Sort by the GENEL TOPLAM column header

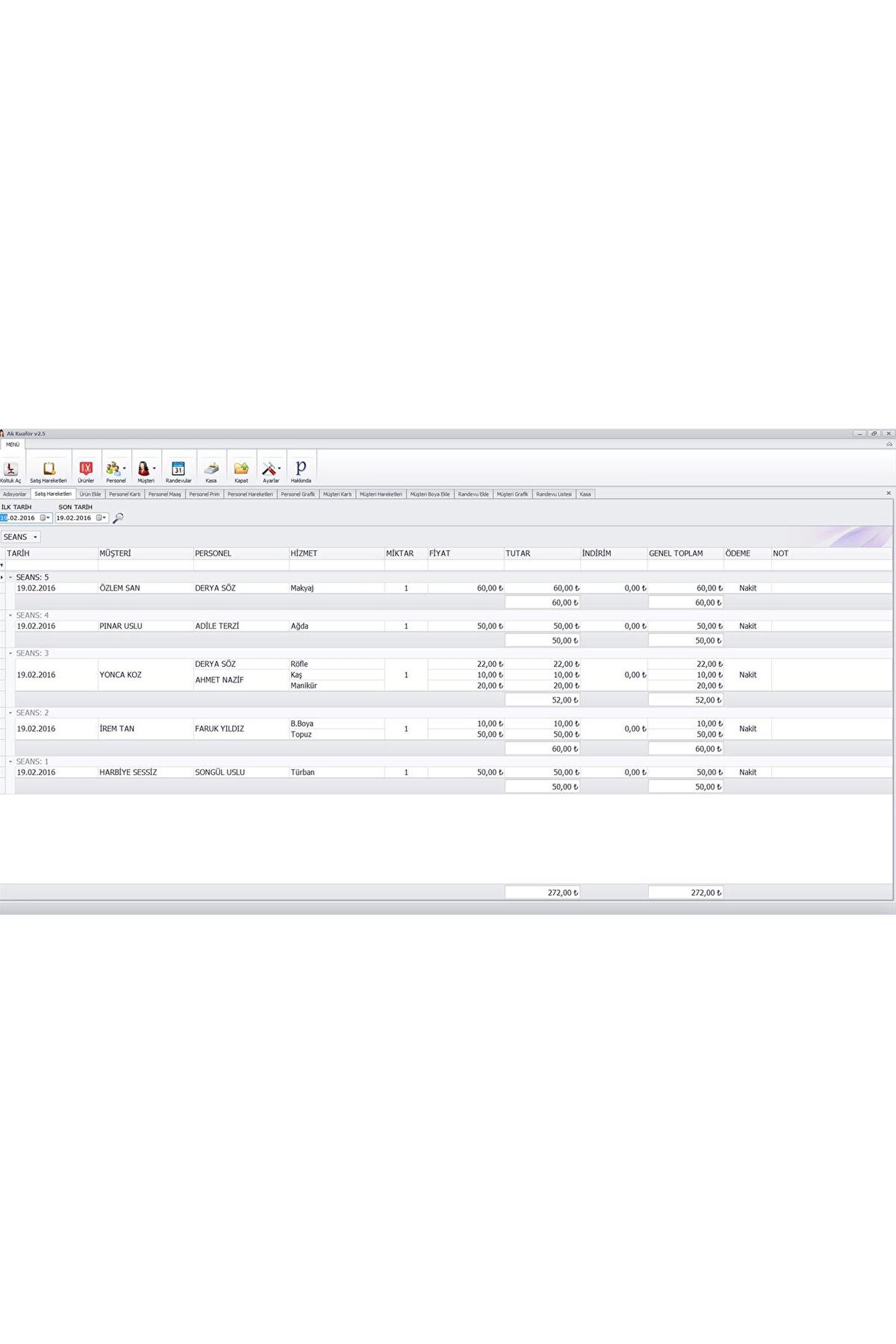click(x=676, y=553)
